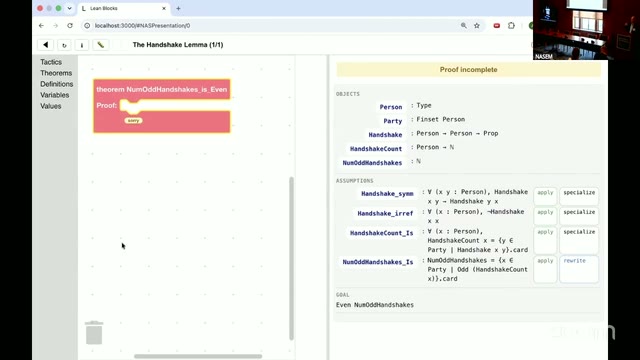Click the Party object name
Image resolution: width=640 pixels, height=360 pixels.
393,121
